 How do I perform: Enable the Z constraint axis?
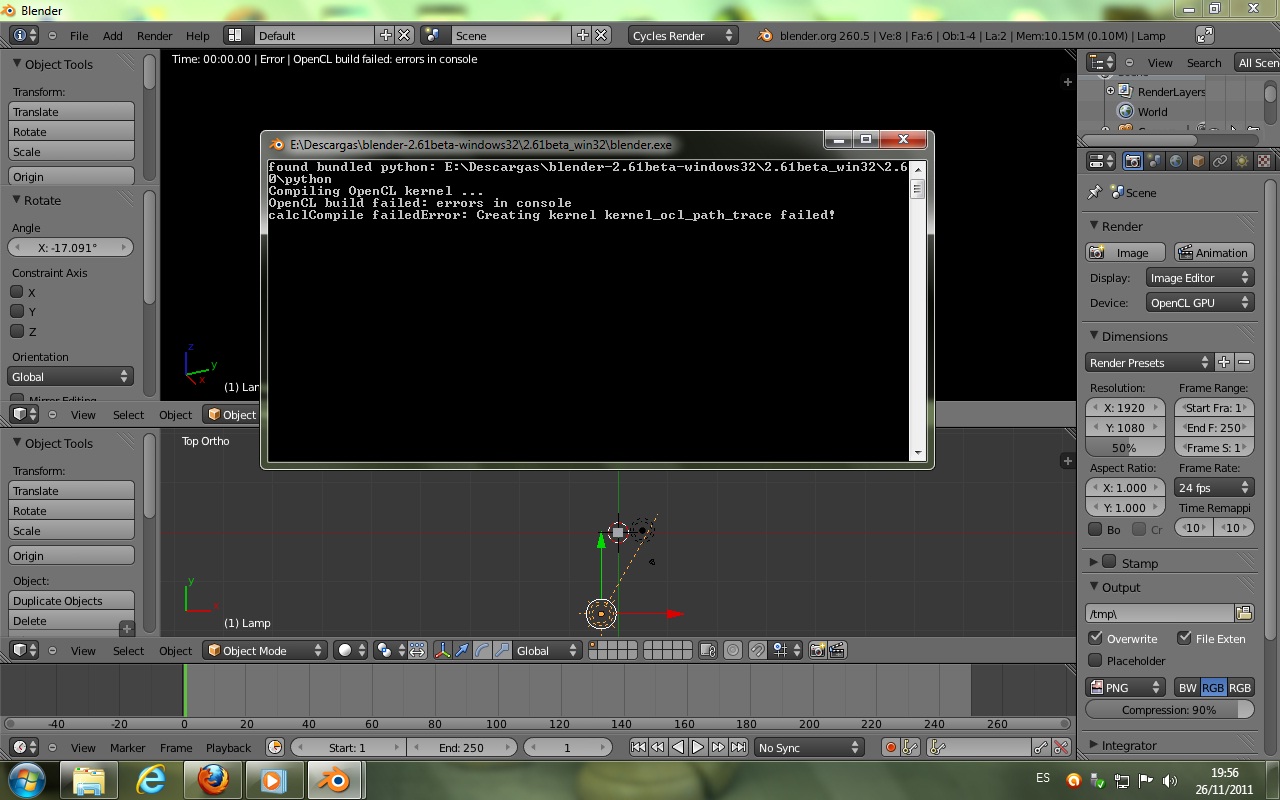17,331
